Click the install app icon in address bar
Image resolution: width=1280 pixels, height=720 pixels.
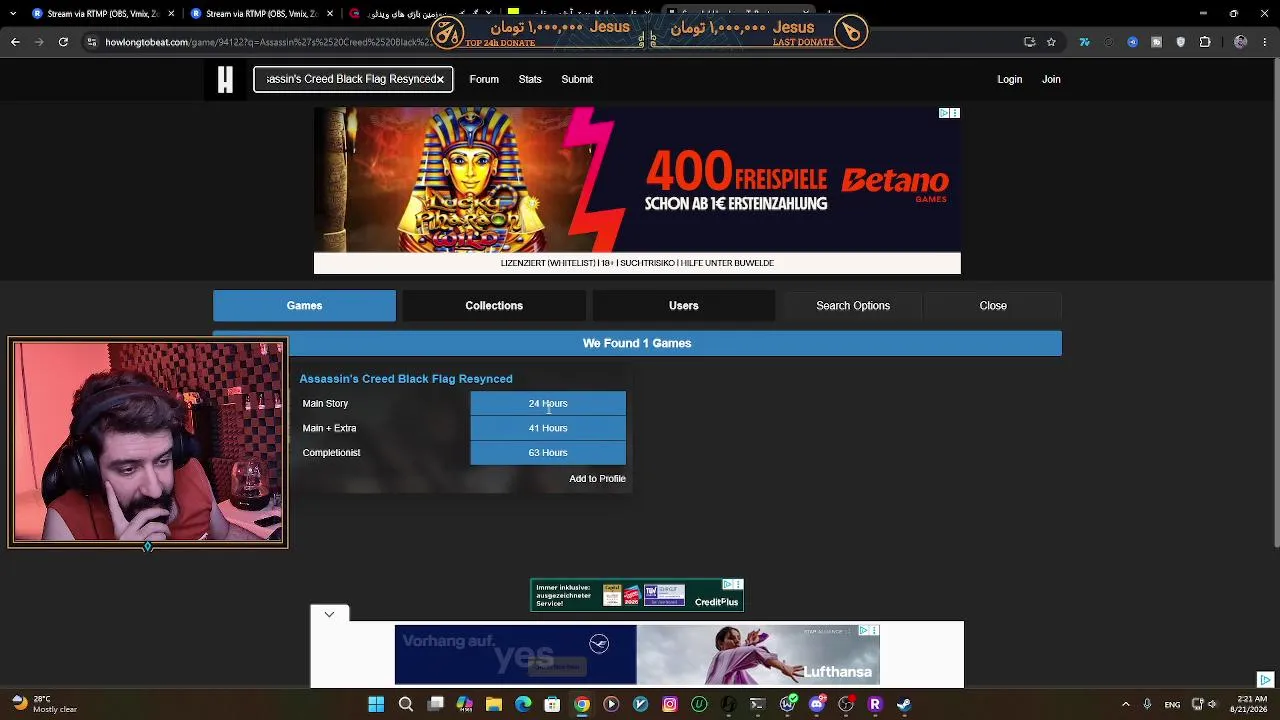click(x=1030, y=42)
